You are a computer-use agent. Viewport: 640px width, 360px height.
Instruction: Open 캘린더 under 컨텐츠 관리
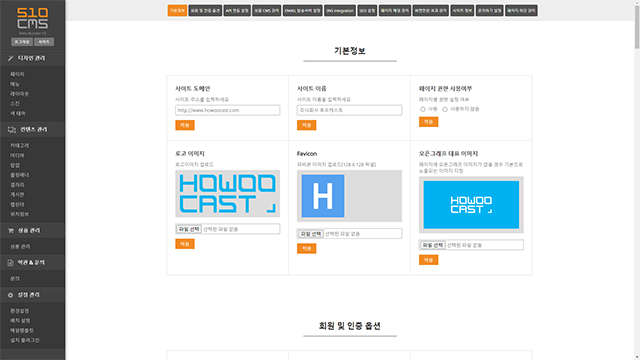pos(17,204)
